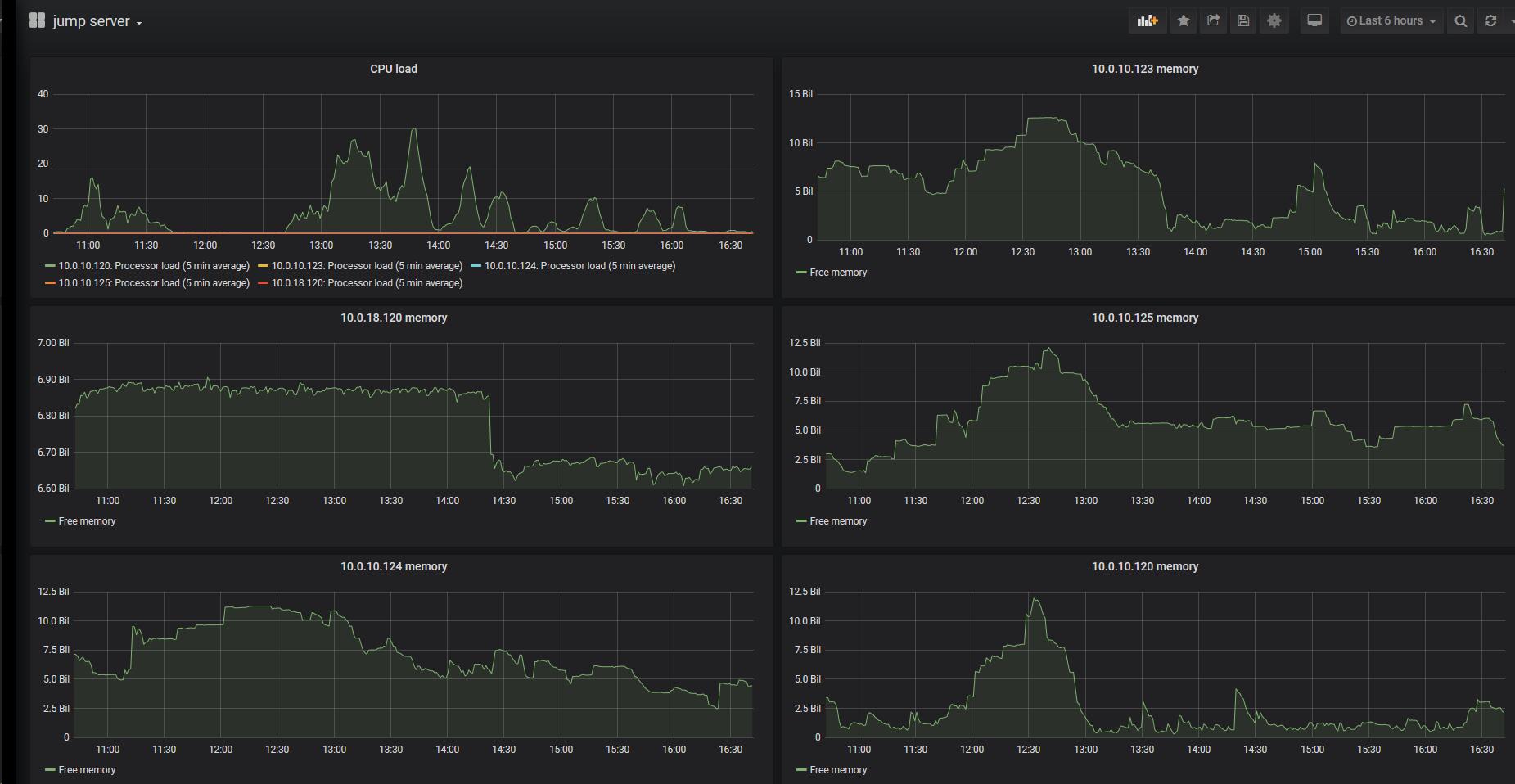Star this dashboard as favorite
This screenshot has width=1515, height=784.
[x=1184, y=21]
